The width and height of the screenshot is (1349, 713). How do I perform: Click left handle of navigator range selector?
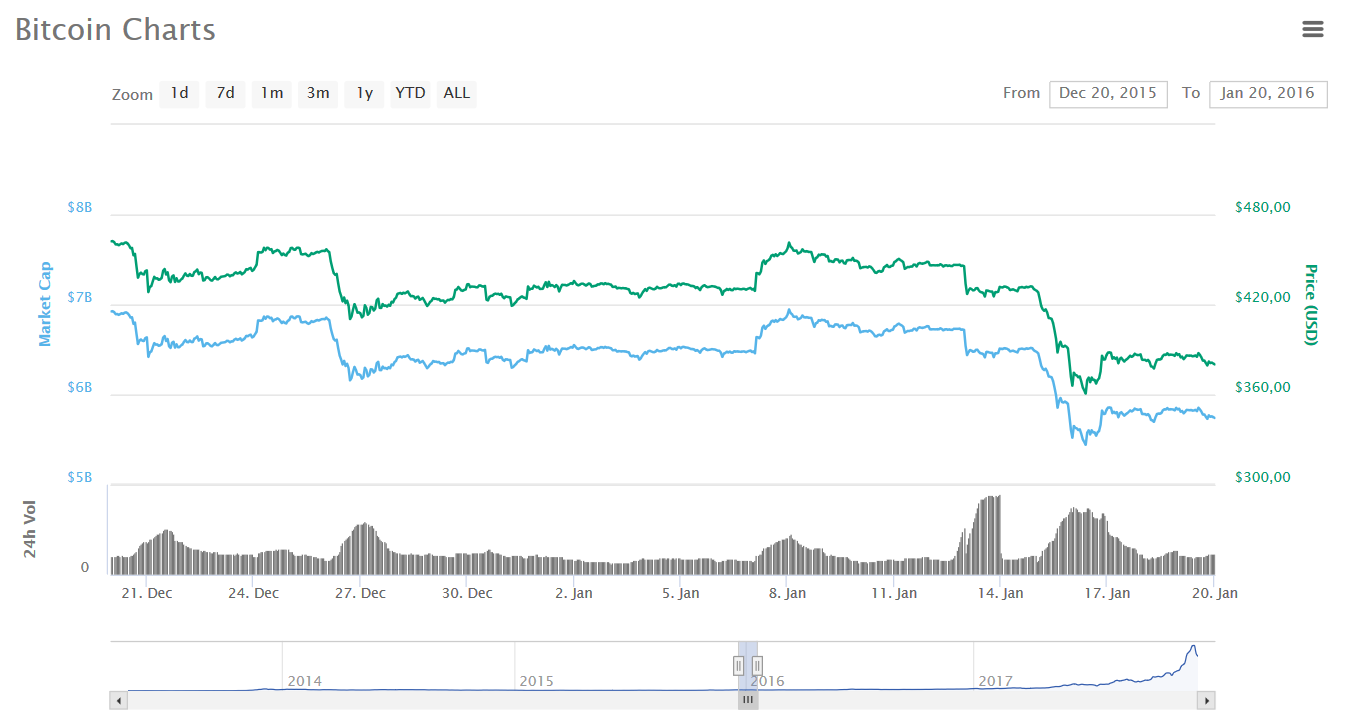pyautogui.click(x=739, y=665)
